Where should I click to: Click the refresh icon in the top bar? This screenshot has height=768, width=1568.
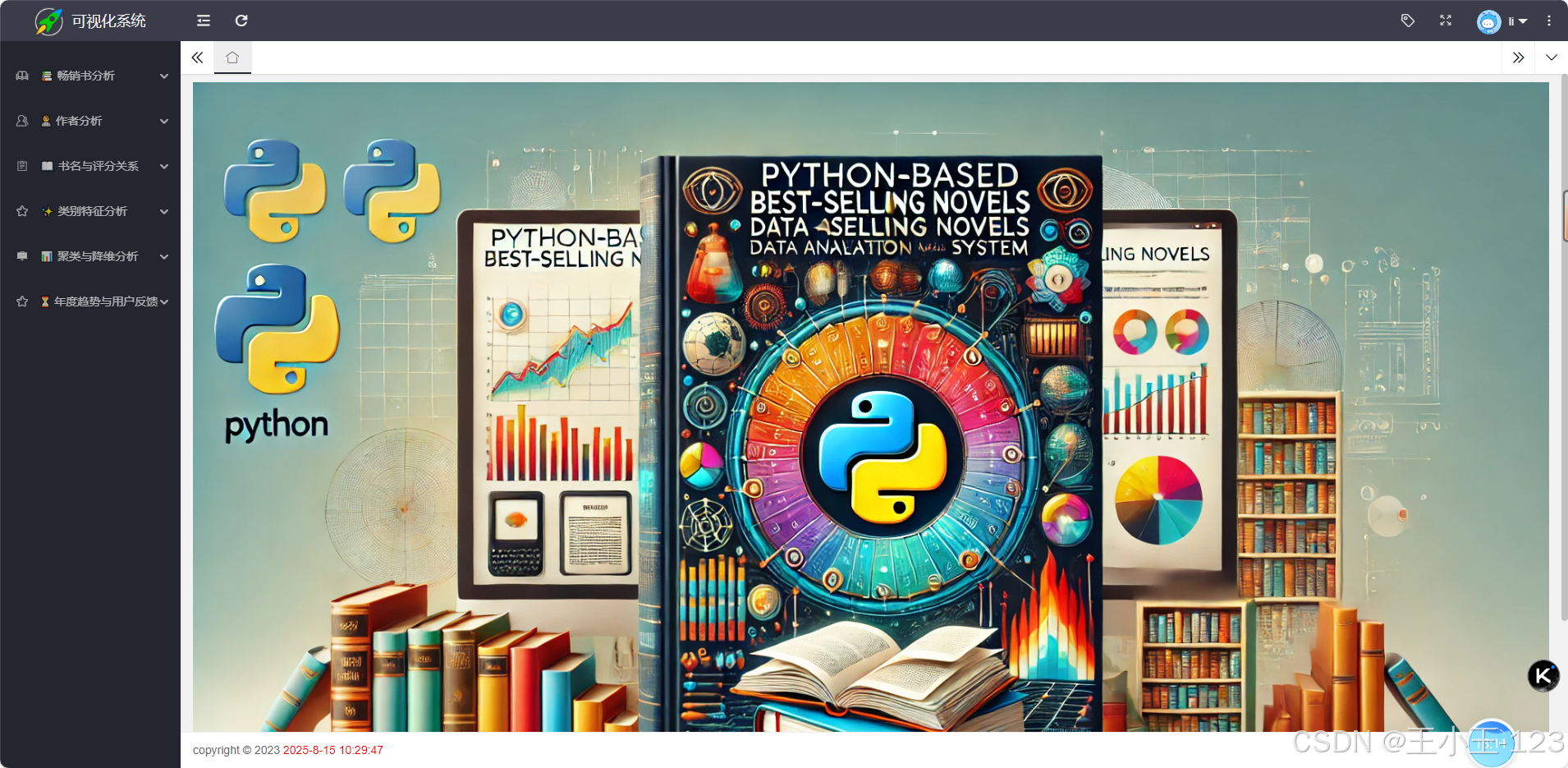point(241,21)
